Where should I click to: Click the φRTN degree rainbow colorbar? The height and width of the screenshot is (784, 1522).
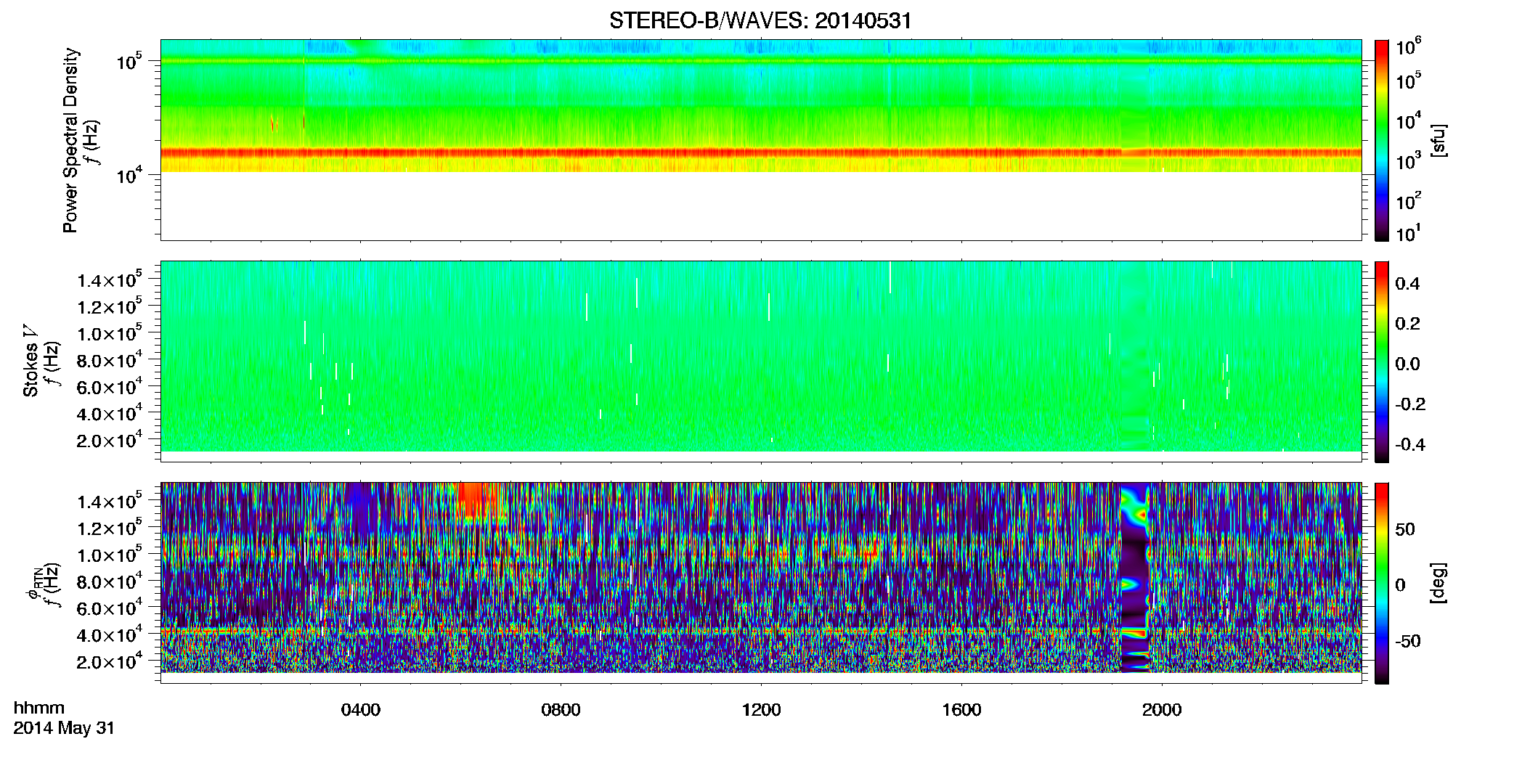(1382, 583)
